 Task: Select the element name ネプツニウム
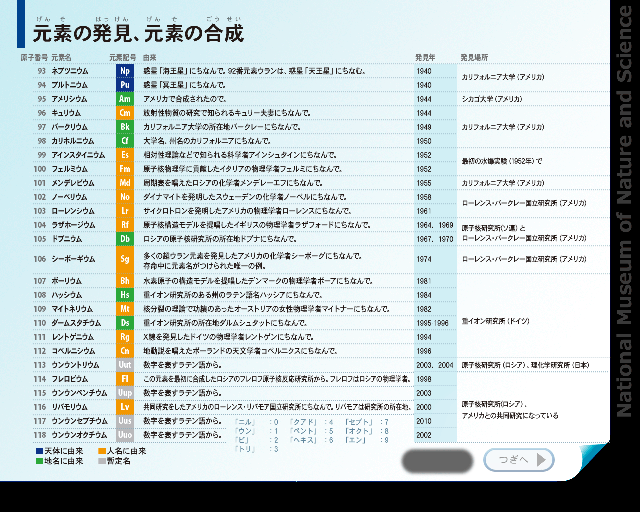70,71
